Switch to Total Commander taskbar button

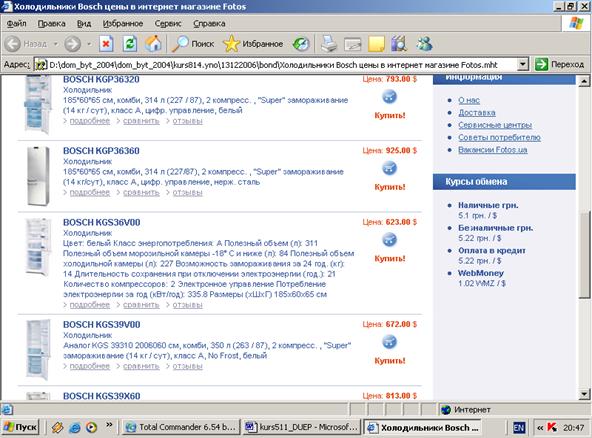pyautogui.click(x=181, y=427)
